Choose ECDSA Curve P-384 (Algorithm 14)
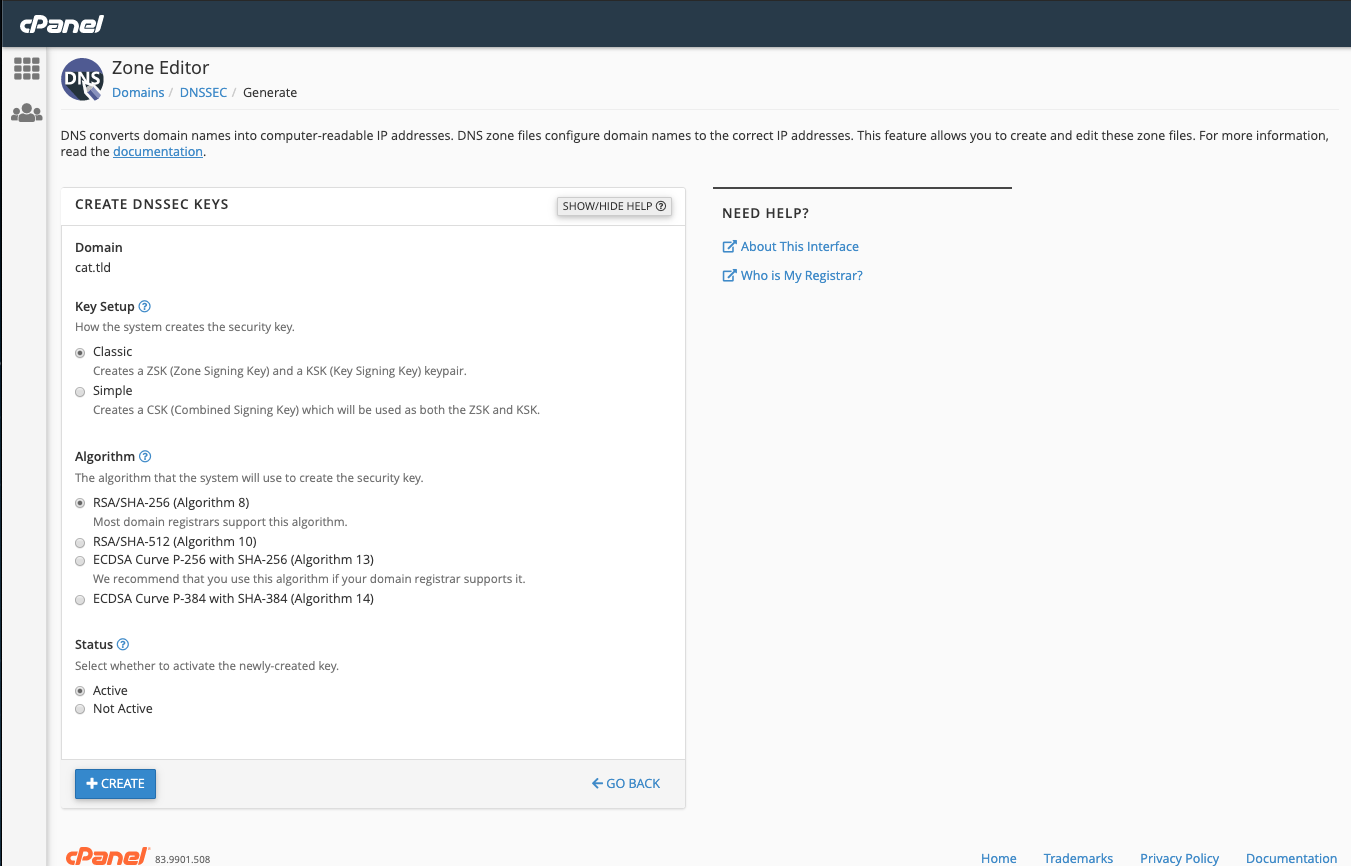The height and width of the screenshot is (866, 1351). click(x=80, y=600)
